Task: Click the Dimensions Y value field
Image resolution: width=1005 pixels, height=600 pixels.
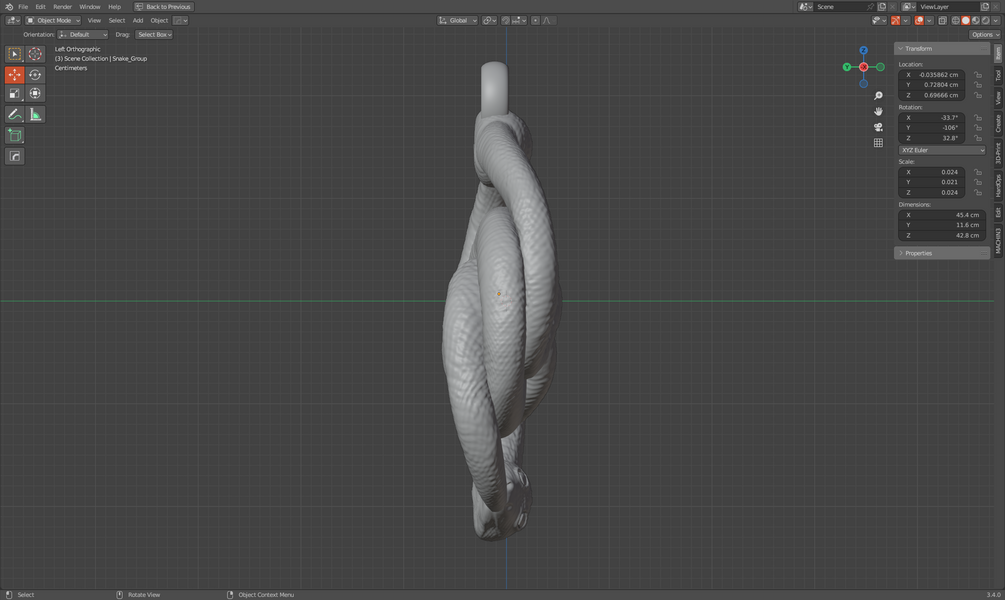Action: (x=942, y=225)
